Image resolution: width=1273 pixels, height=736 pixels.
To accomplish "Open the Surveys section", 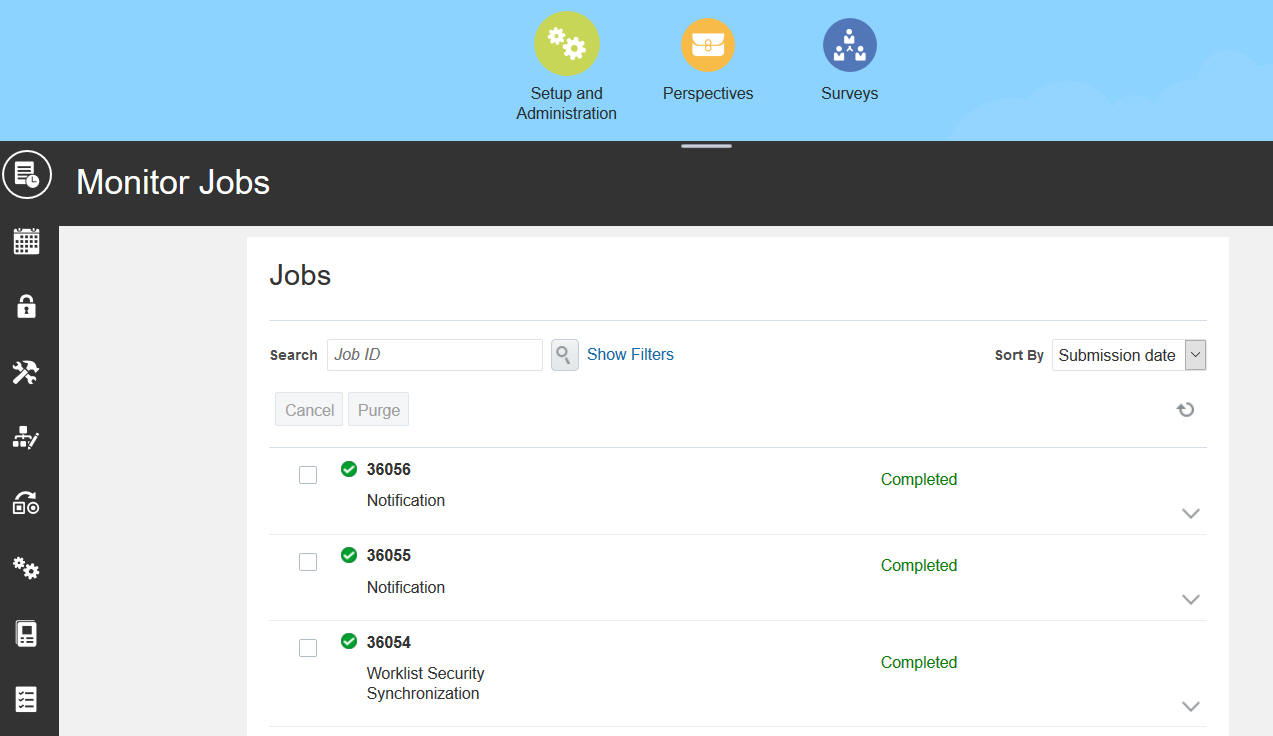I will tap(849, 44).
